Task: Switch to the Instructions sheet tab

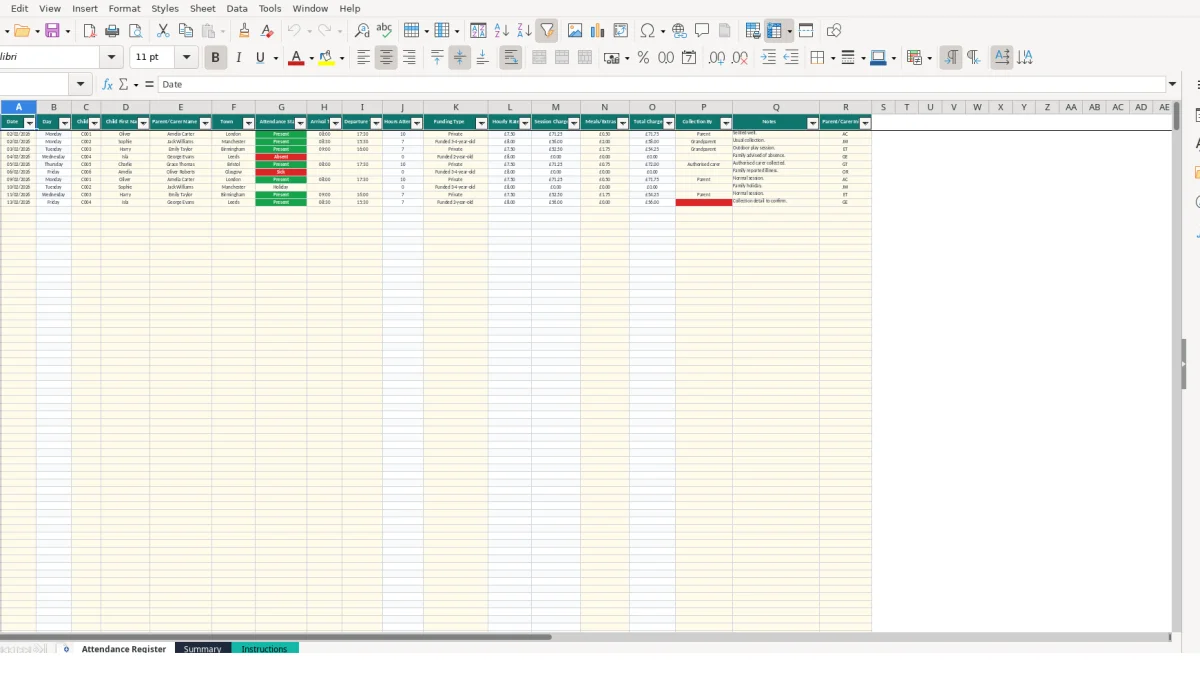Action: (x=264, y=649)
